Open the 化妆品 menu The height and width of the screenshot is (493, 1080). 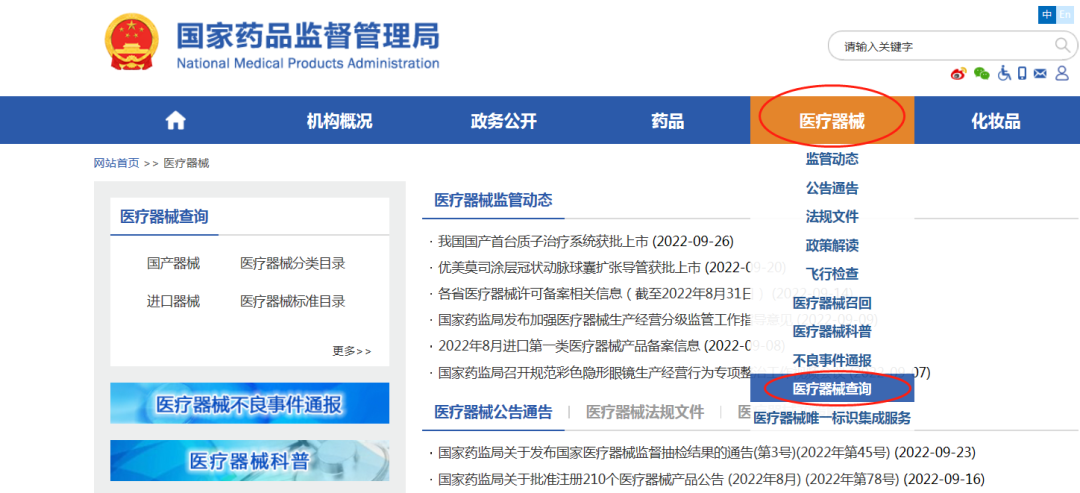[x=996, y=121]
